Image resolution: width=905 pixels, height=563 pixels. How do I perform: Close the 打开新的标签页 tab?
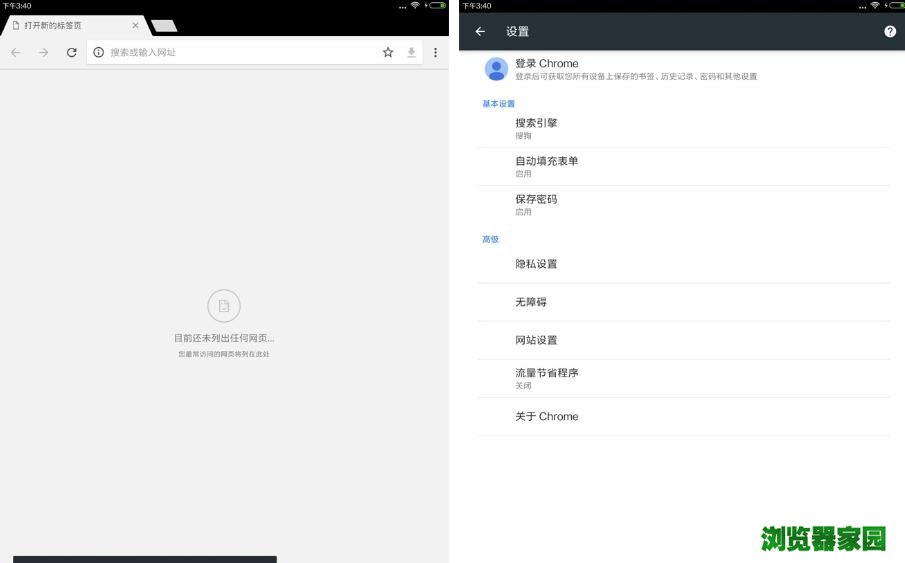click(135, 25)
